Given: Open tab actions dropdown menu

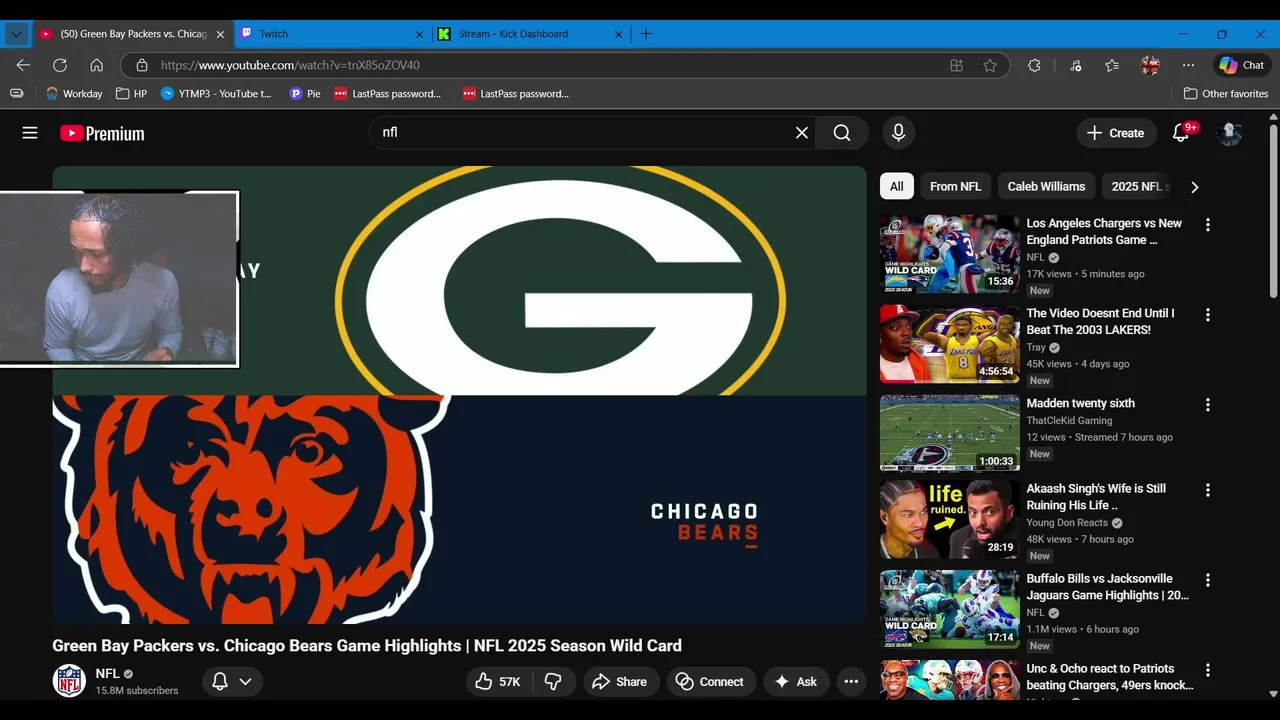Looking at the screenshot, I should [17, 34].
